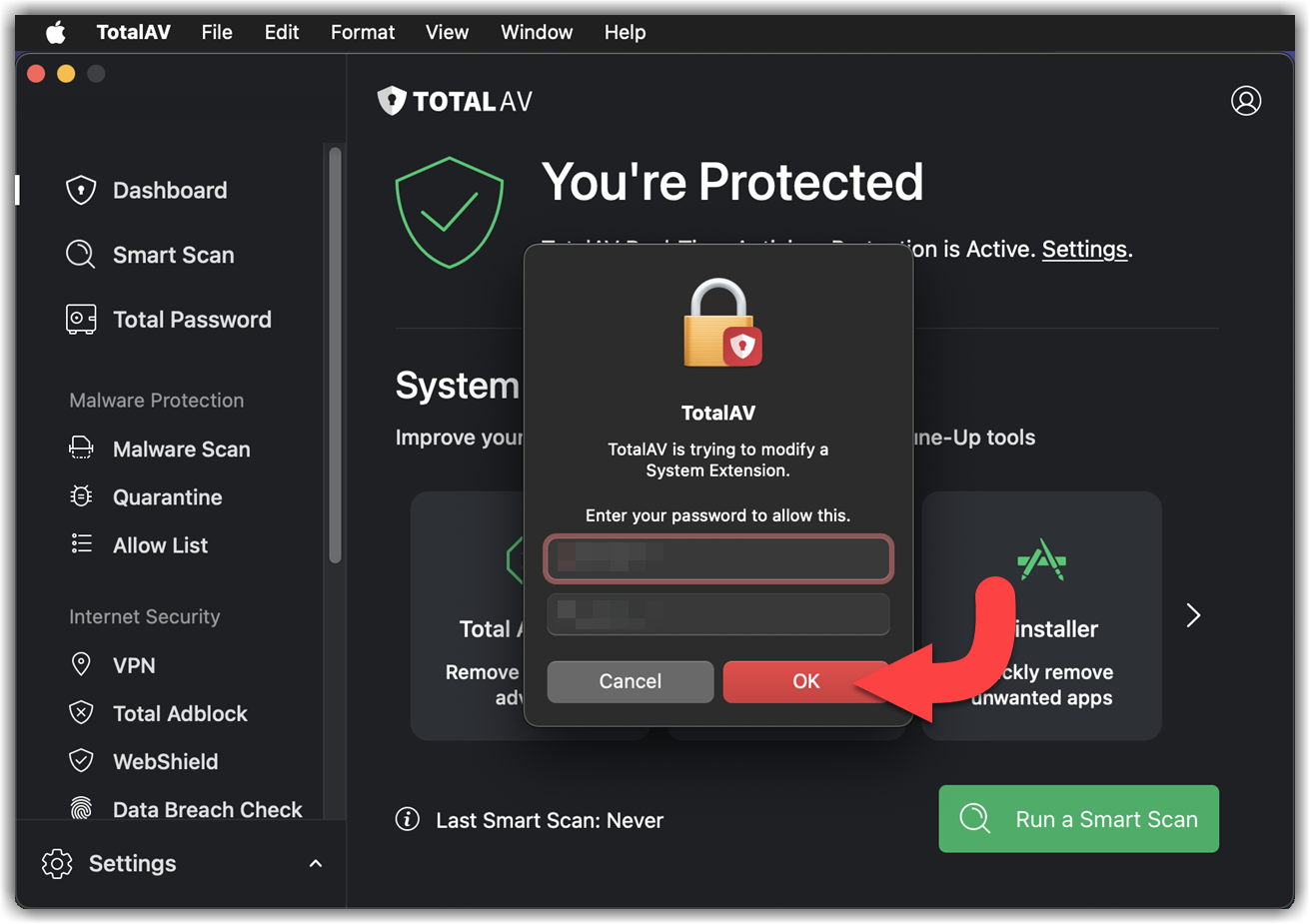The image size is (1310, 924).
Task: Click the Allow List icon
Action: pyautogui.click(x=81, y=544)
